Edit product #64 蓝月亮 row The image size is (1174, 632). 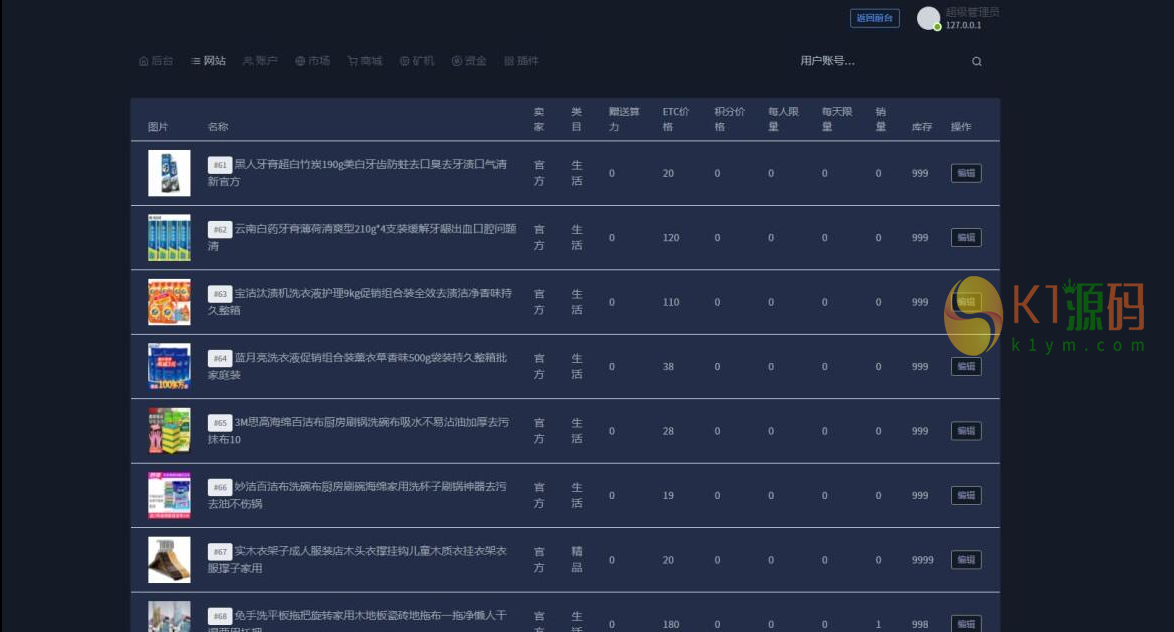tap(966, 366)
